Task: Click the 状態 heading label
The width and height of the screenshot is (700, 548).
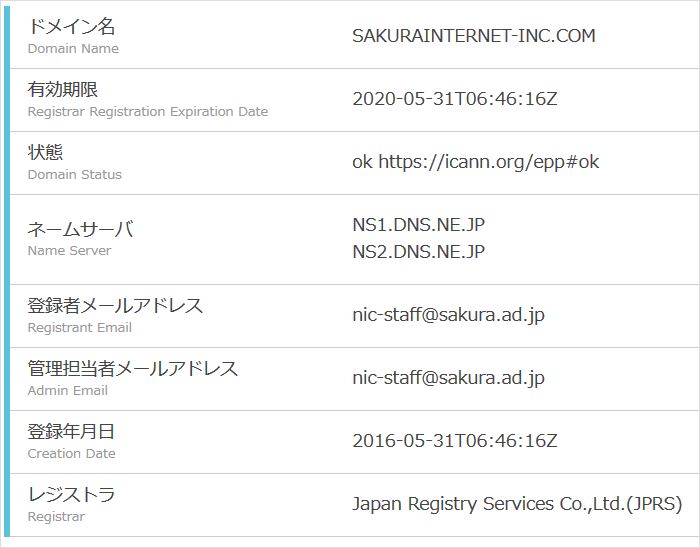Action: (x=45, y=153)
